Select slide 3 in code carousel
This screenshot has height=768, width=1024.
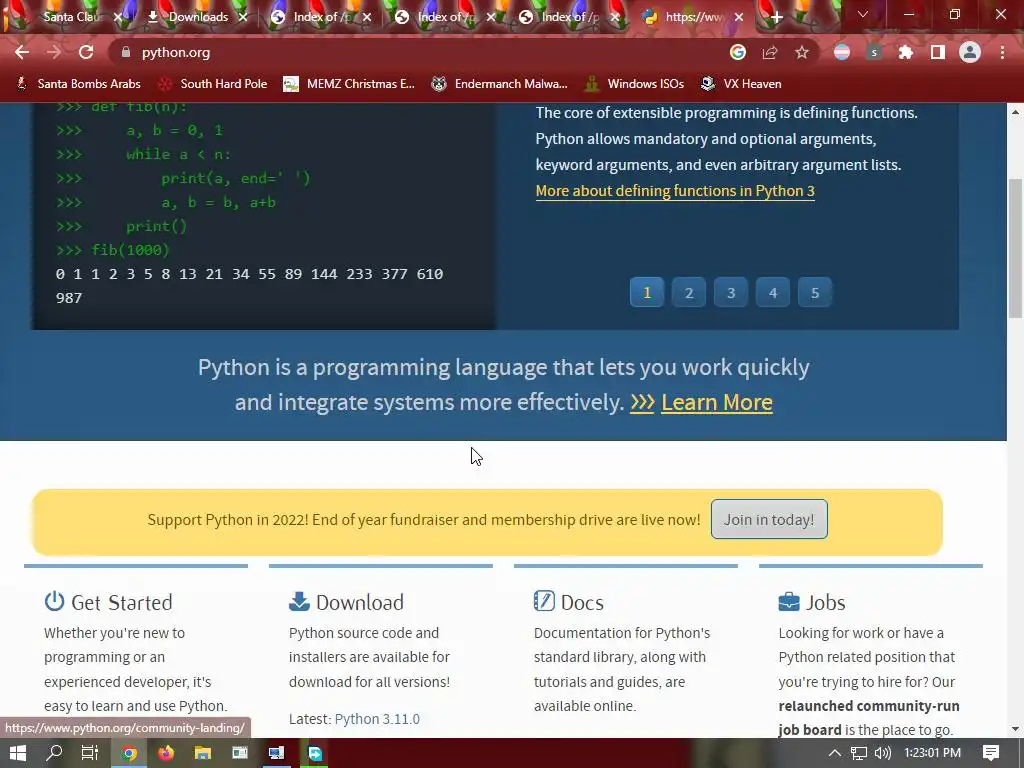click(x=731, y=293)
